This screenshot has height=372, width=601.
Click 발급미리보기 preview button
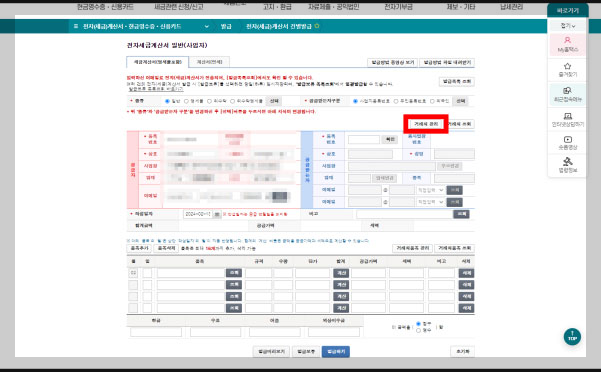point(271,352)
